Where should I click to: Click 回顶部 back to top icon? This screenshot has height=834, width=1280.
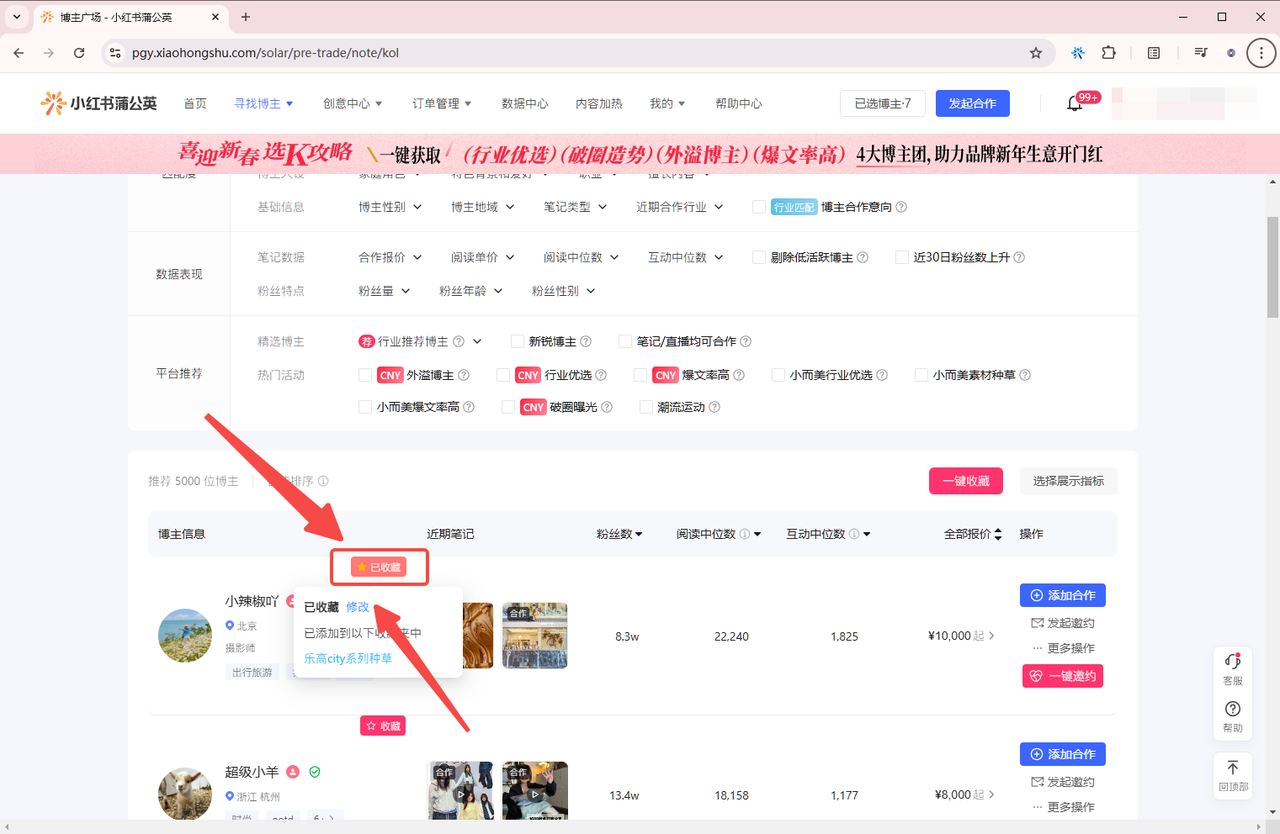coord(1232,768)
